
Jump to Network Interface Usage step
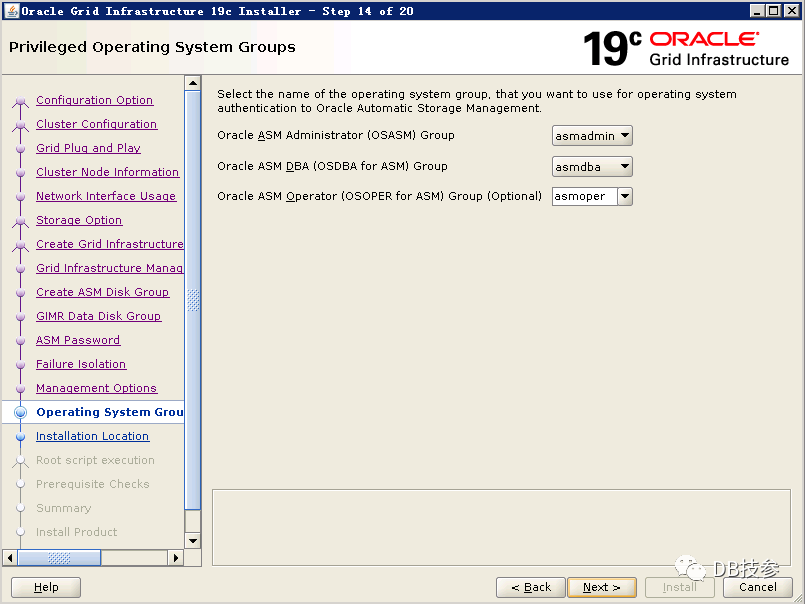[x=106, y=196]
